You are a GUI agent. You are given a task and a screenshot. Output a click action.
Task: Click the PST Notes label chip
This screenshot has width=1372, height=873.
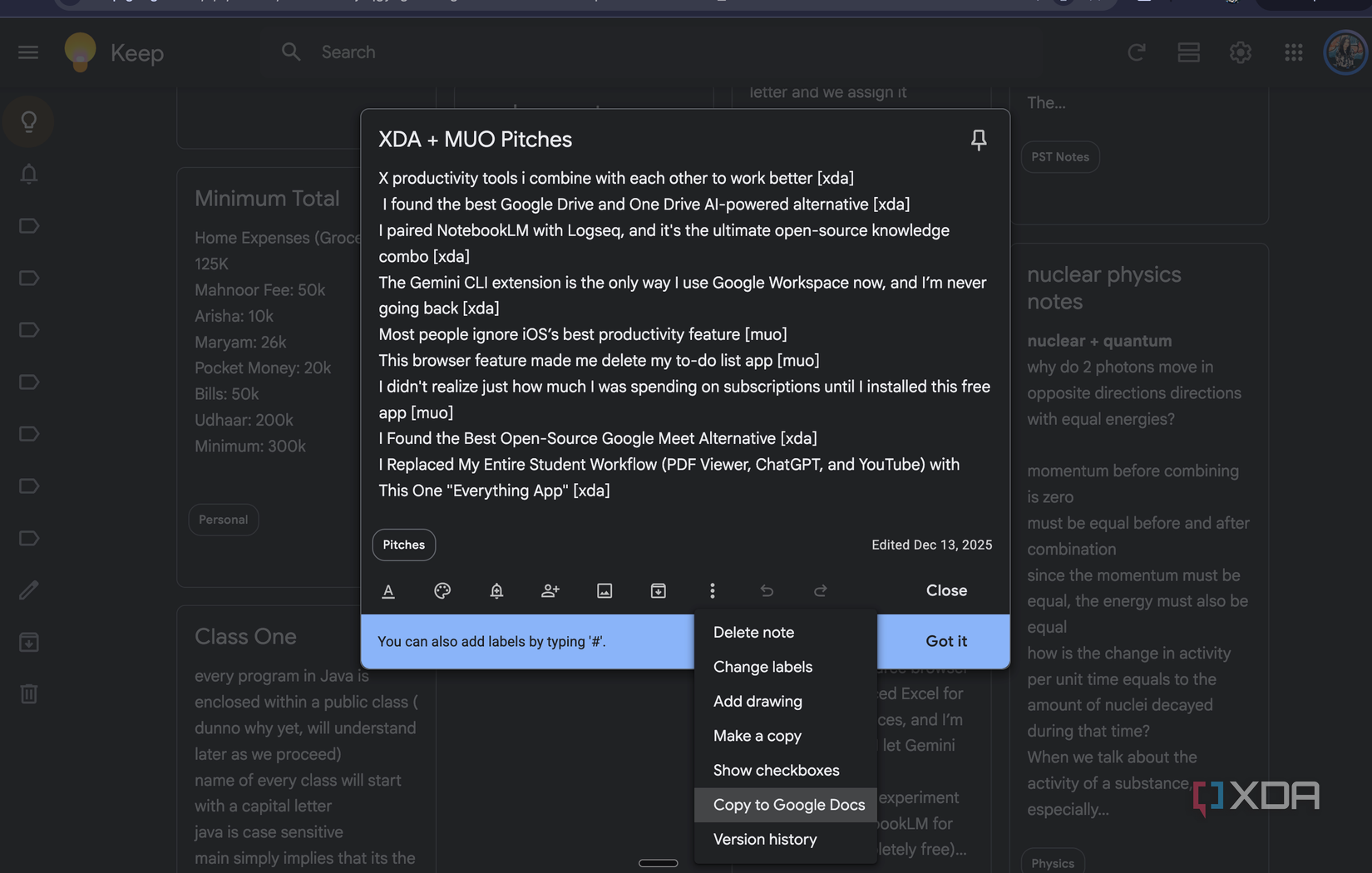pyautogui.click(x=1060, y=157)
